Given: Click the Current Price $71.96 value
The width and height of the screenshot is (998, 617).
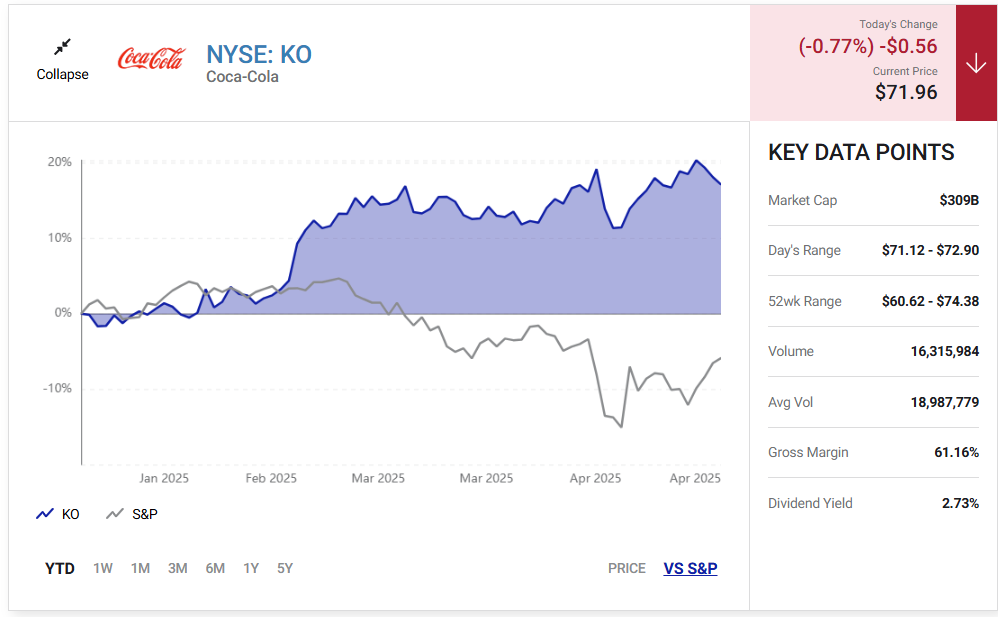Looking at the screenshot, I should (906, 92).
